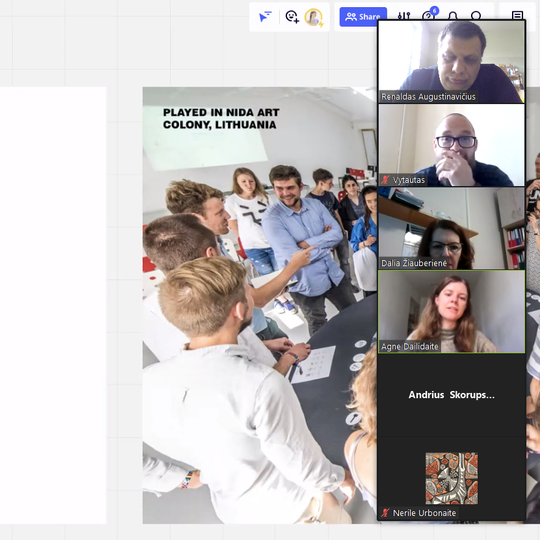Select Vytautas video tile

[451, 145]
